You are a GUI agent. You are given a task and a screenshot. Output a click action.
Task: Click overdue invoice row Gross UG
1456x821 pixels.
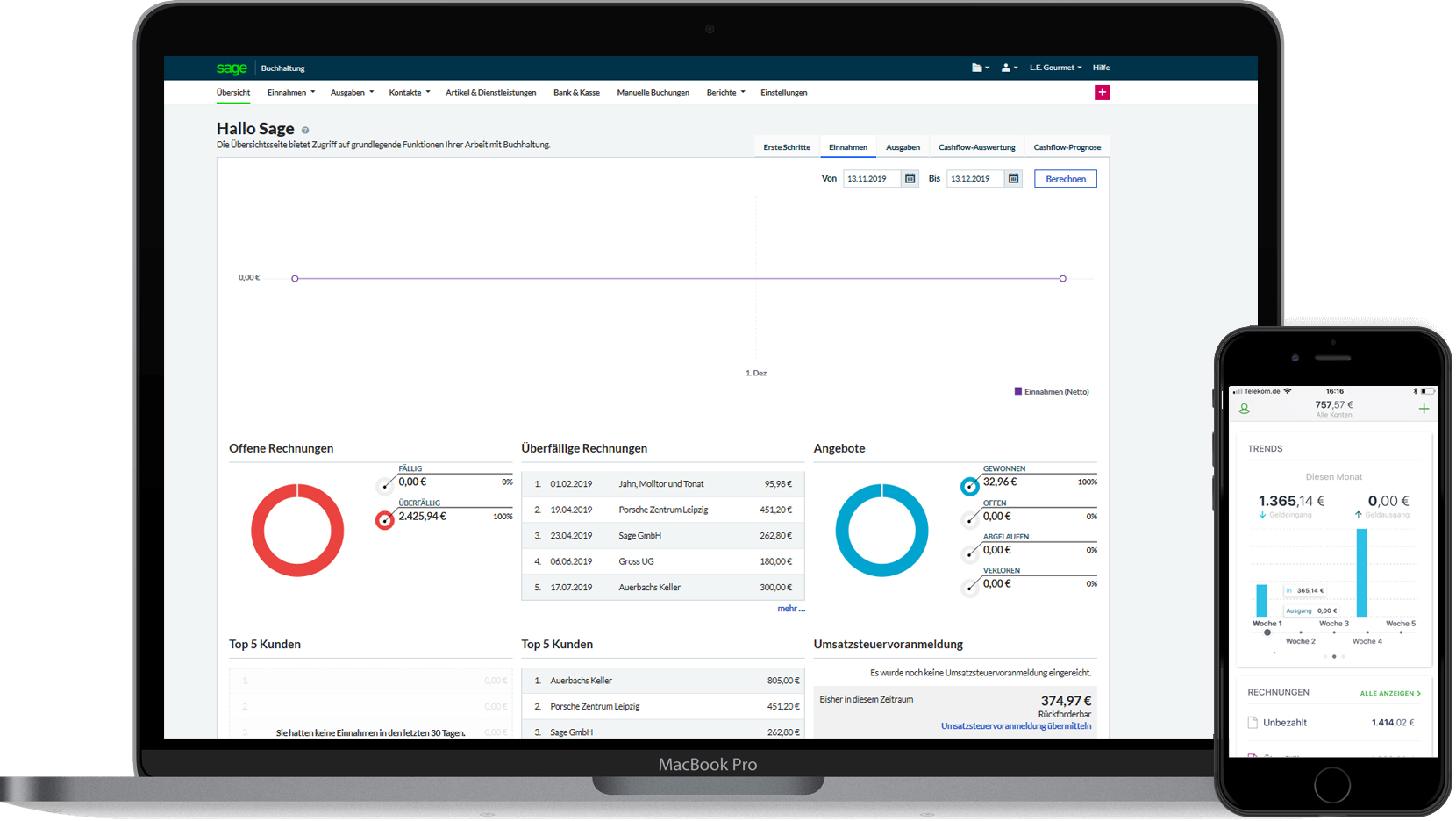[x=663, y=561]
